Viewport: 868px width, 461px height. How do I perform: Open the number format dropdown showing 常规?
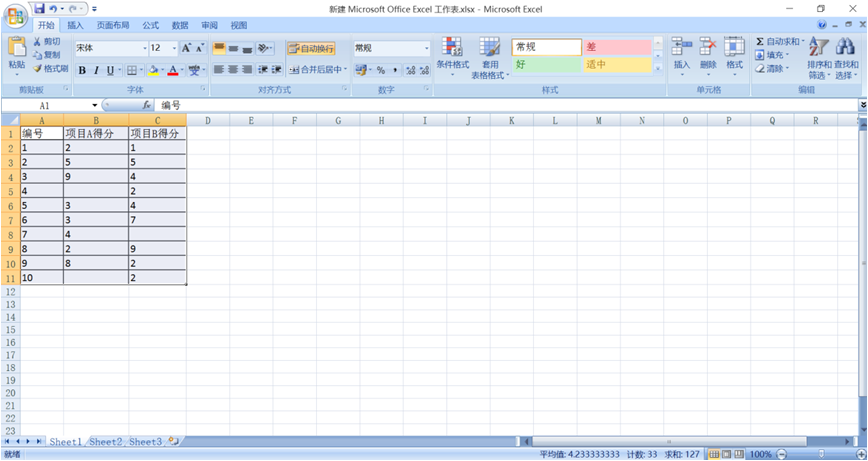point(427,48)
